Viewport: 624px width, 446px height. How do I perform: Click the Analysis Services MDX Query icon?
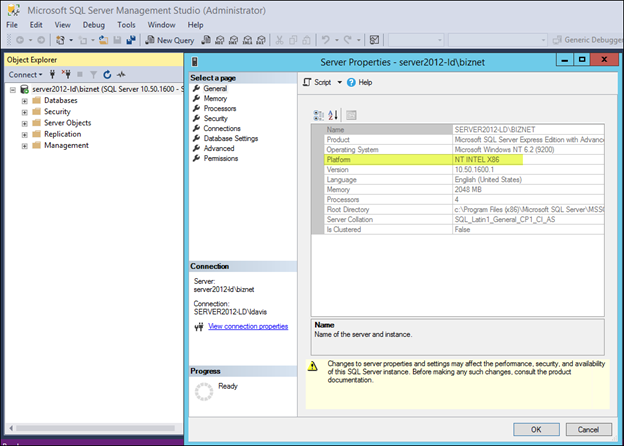[x=220, y=40]
